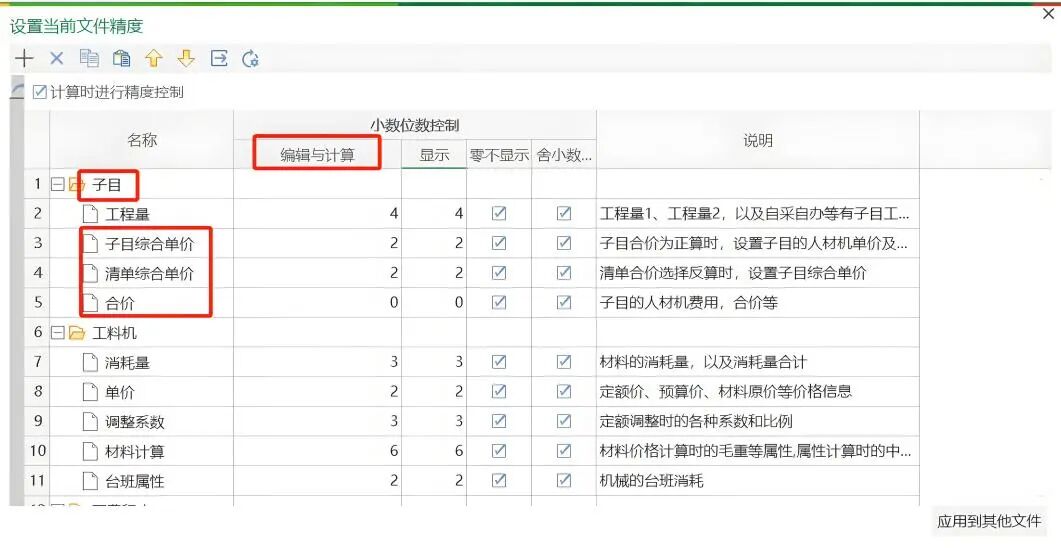Toggle 零不显示 checkbox for 工程量

tap(499, 214)
